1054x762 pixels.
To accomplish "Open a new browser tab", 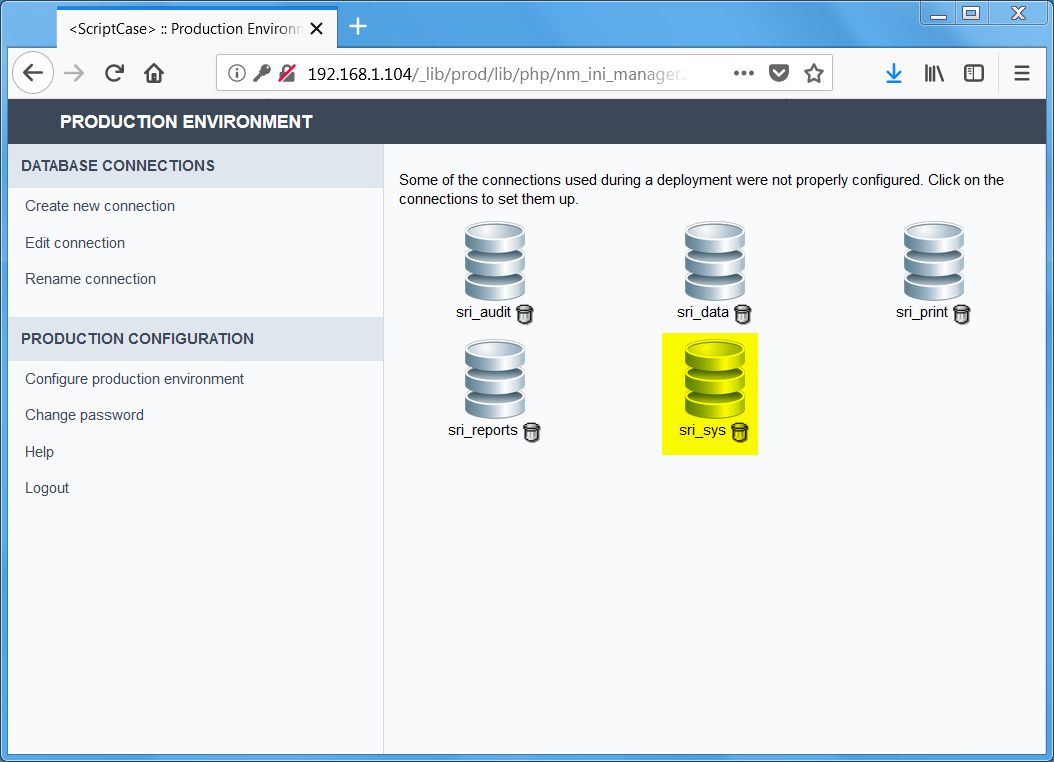I will point(357,27).
